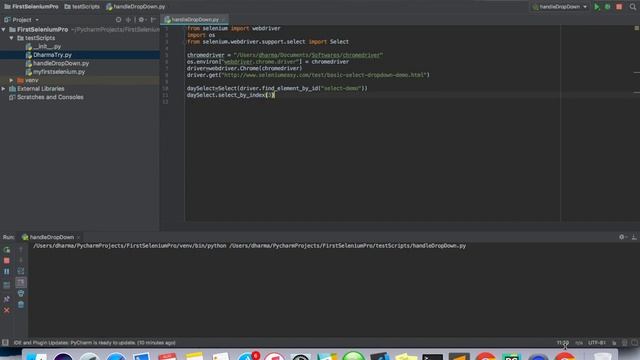Screen dimensions: 640x360
Task: Expand External Libraries node arrow
Action: coord(4,89)
